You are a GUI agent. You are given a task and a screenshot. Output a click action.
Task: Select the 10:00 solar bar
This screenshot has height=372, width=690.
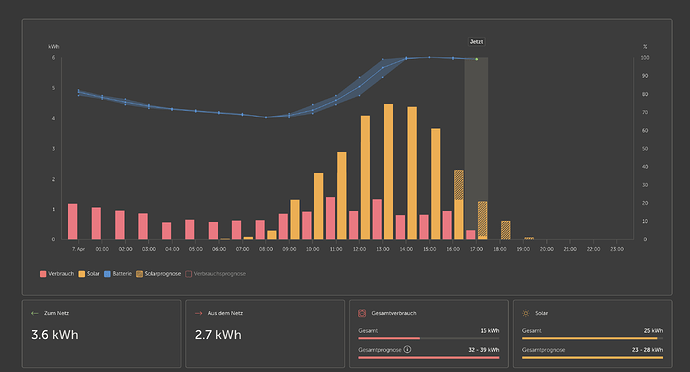point(319,206)
